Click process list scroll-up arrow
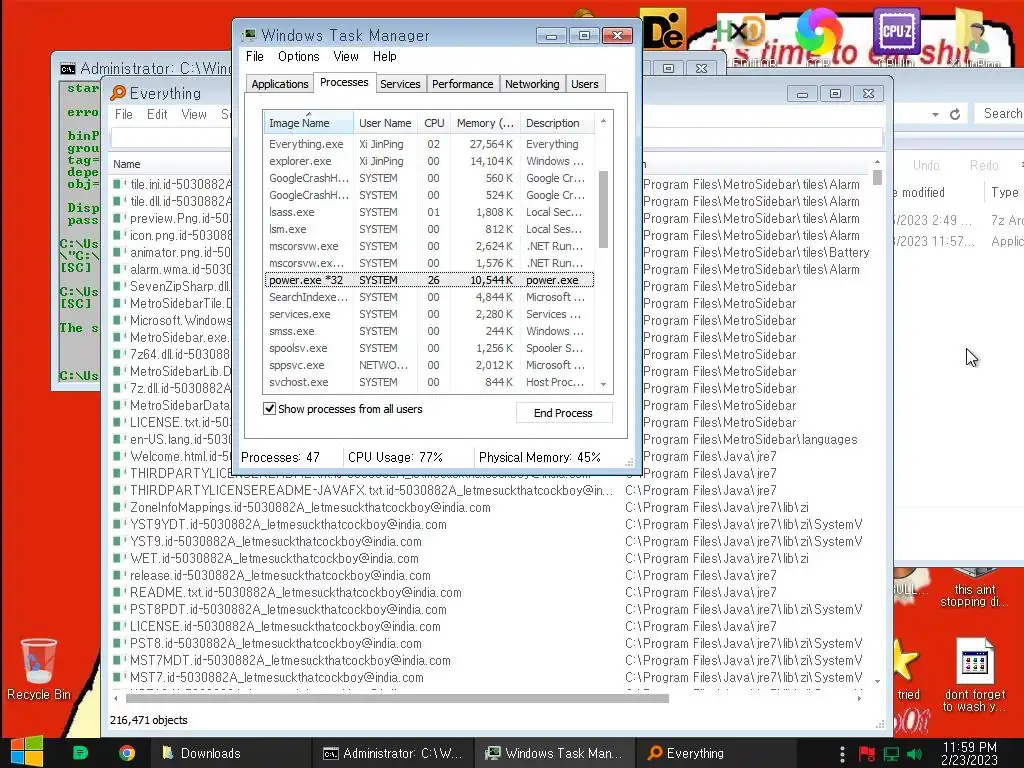This screenshot has height=768, width=1024. [x=603, y=121]
